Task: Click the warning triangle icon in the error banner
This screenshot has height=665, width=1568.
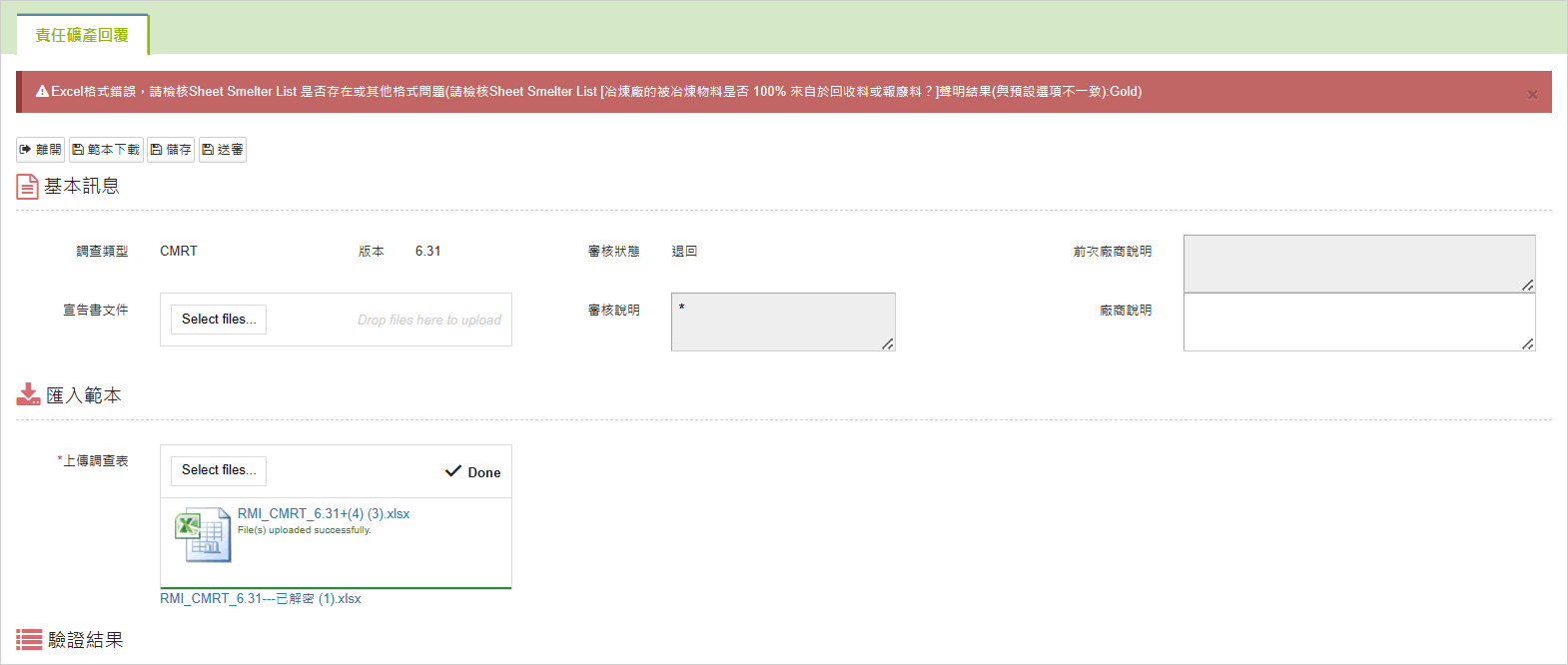Action: pyautogui.click(x=42, y=92)
